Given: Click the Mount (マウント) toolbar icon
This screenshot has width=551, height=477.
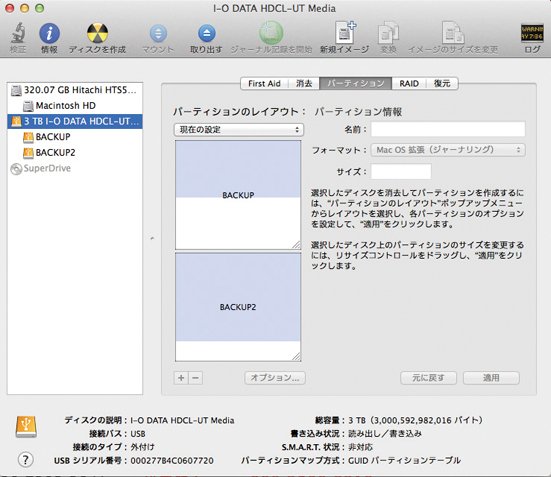Looking at the screenshot, I should pyautogui.click(x=158, y=33).
